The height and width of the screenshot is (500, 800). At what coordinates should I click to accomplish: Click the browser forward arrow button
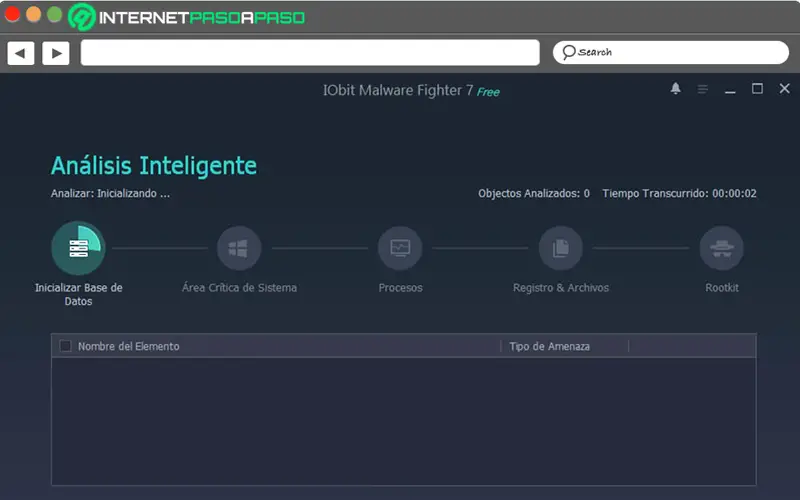56,53
